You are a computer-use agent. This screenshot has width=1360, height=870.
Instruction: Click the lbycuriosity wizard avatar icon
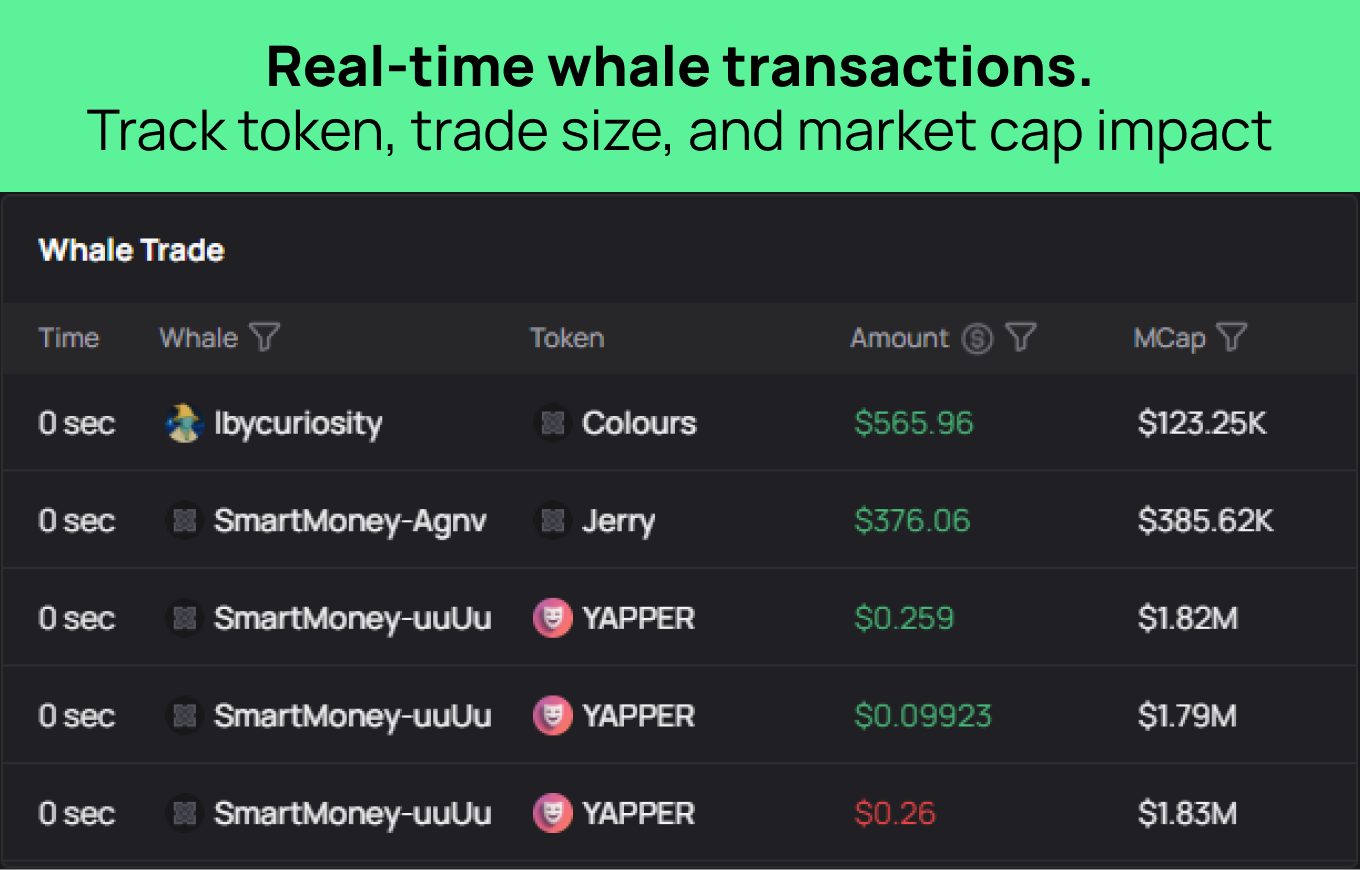(x=184, y=423)
